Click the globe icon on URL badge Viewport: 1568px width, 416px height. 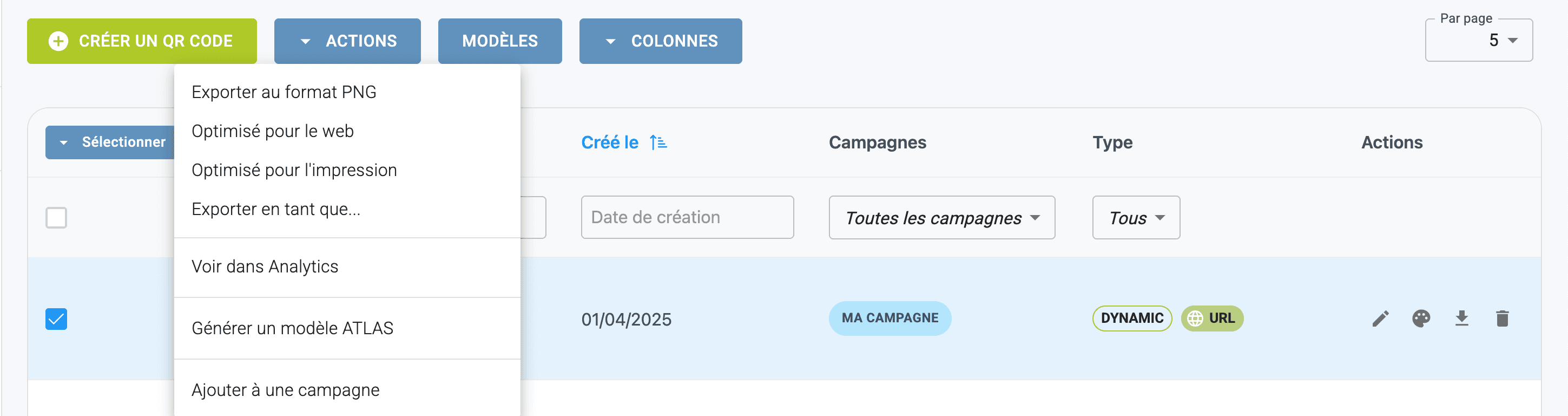tap(1195, 318)
